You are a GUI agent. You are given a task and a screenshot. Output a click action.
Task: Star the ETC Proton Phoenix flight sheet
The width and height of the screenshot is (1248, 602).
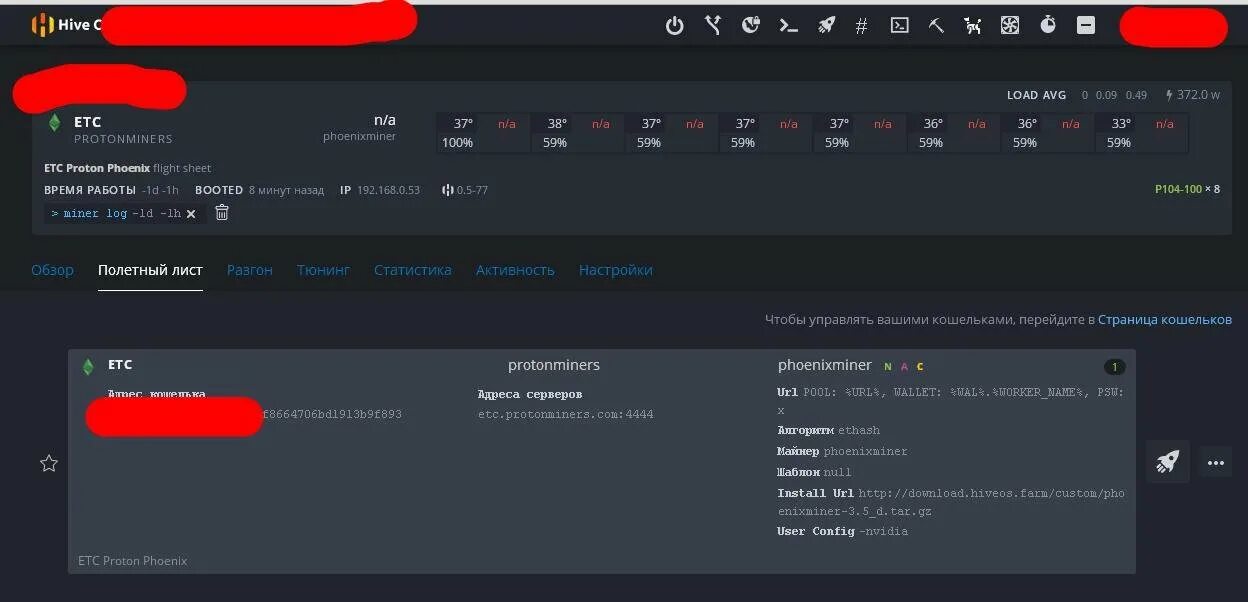coord(48,463)
